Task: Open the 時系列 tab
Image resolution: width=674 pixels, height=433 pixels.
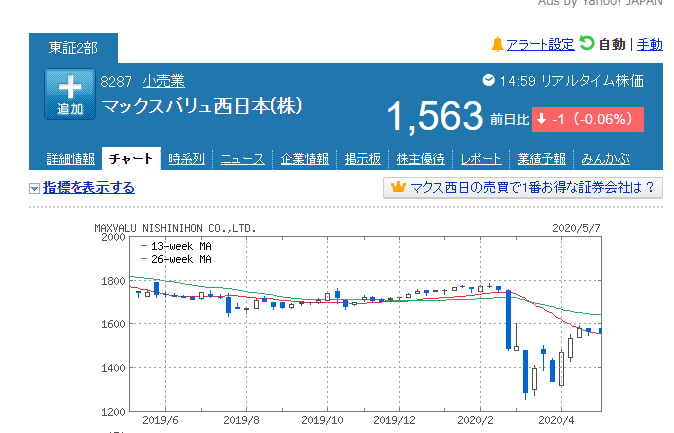Action: pyautogui.click(x=187, y=159)
